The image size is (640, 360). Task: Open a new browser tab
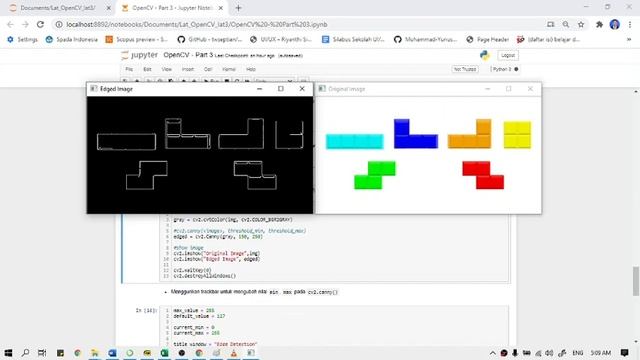tap(238, 8)
